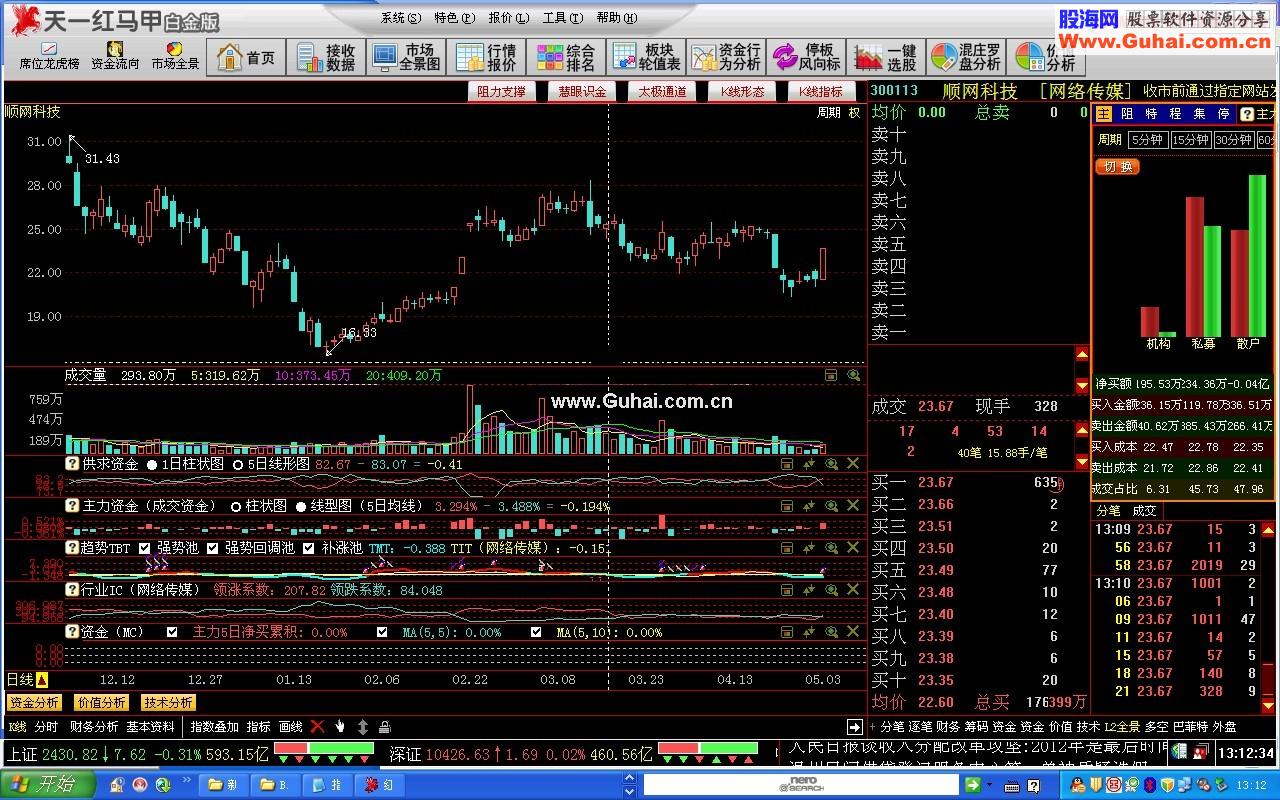Switch to 5分钟 period tab
This screenshot has height=800, width=1280.
(1147, 140)
